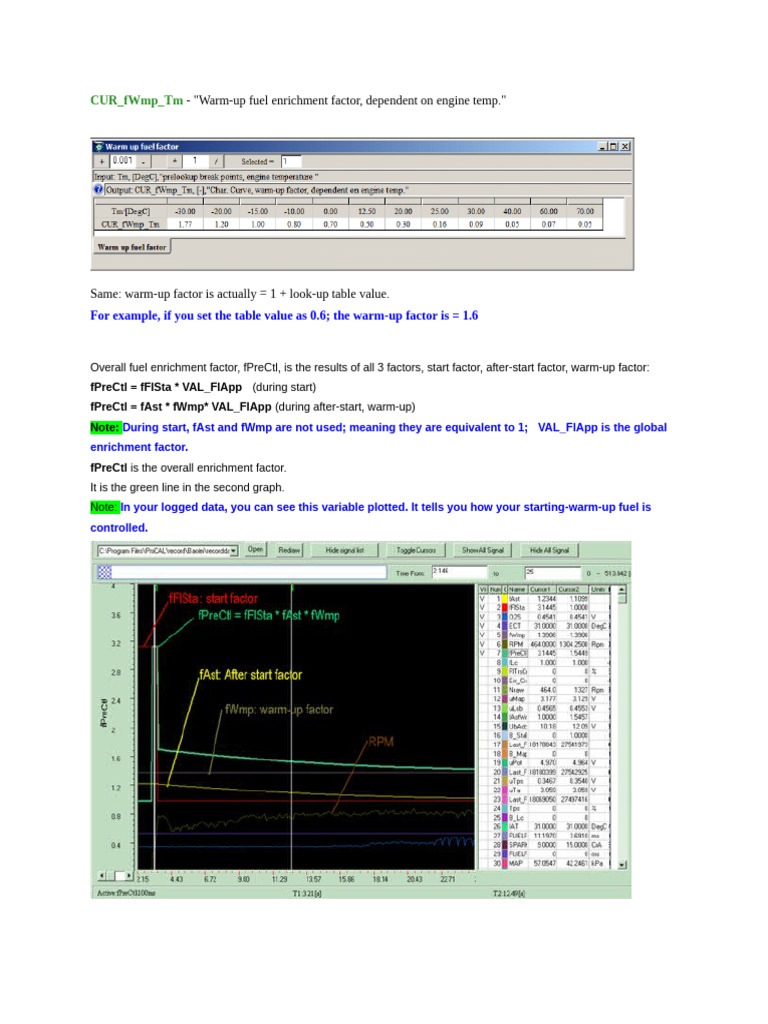Select CUR_fWmp_Tm cell with value 1.00

tap(258, 224)
